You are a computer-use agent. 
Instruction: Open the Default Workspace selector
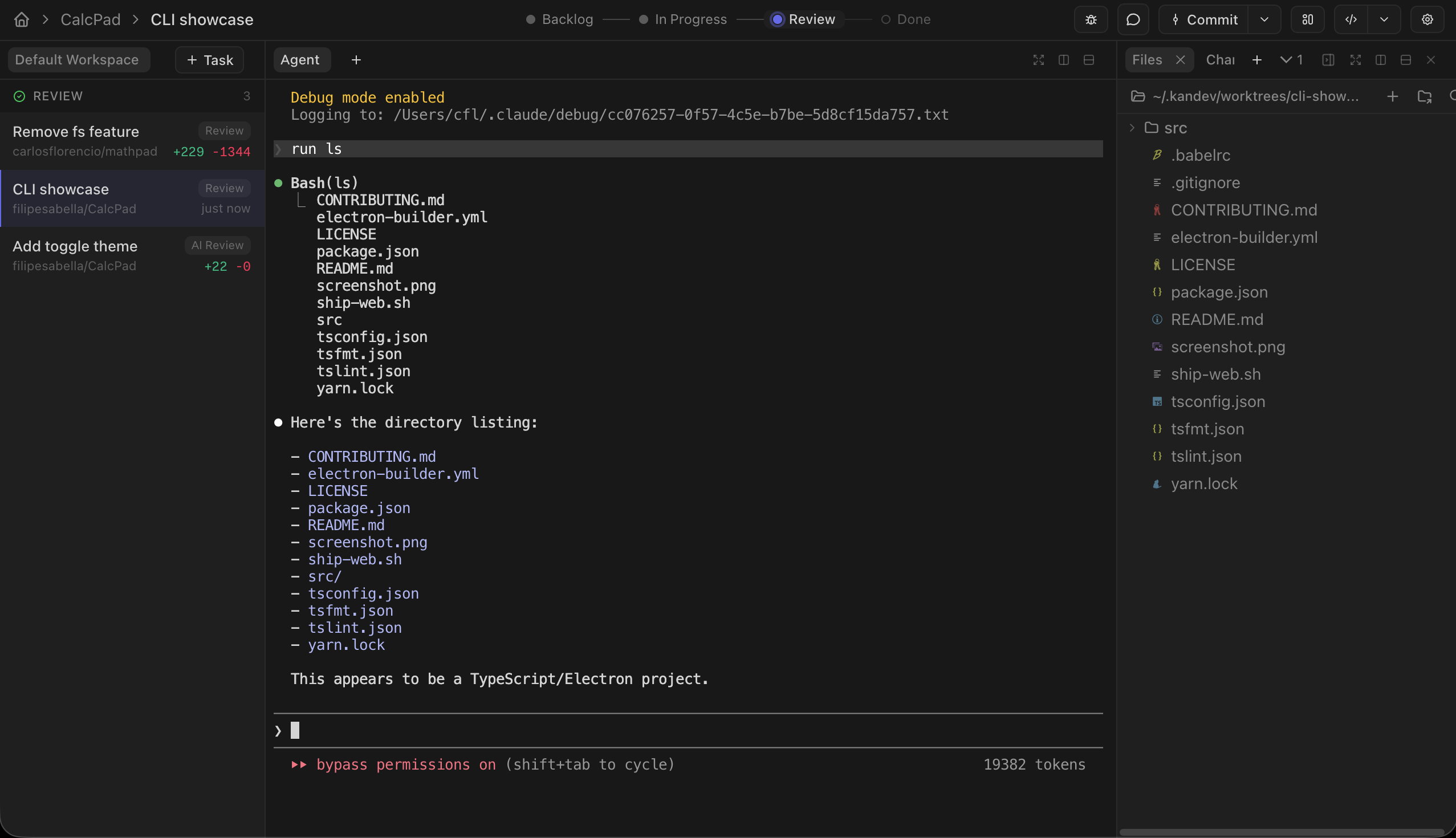coord(79,60)
